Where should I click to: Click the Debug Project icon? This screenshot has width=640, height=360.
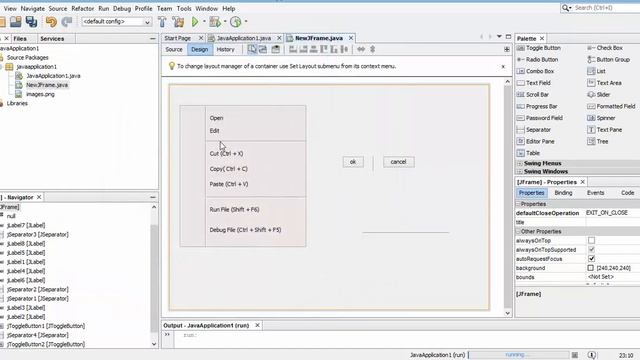coord(214,22)
